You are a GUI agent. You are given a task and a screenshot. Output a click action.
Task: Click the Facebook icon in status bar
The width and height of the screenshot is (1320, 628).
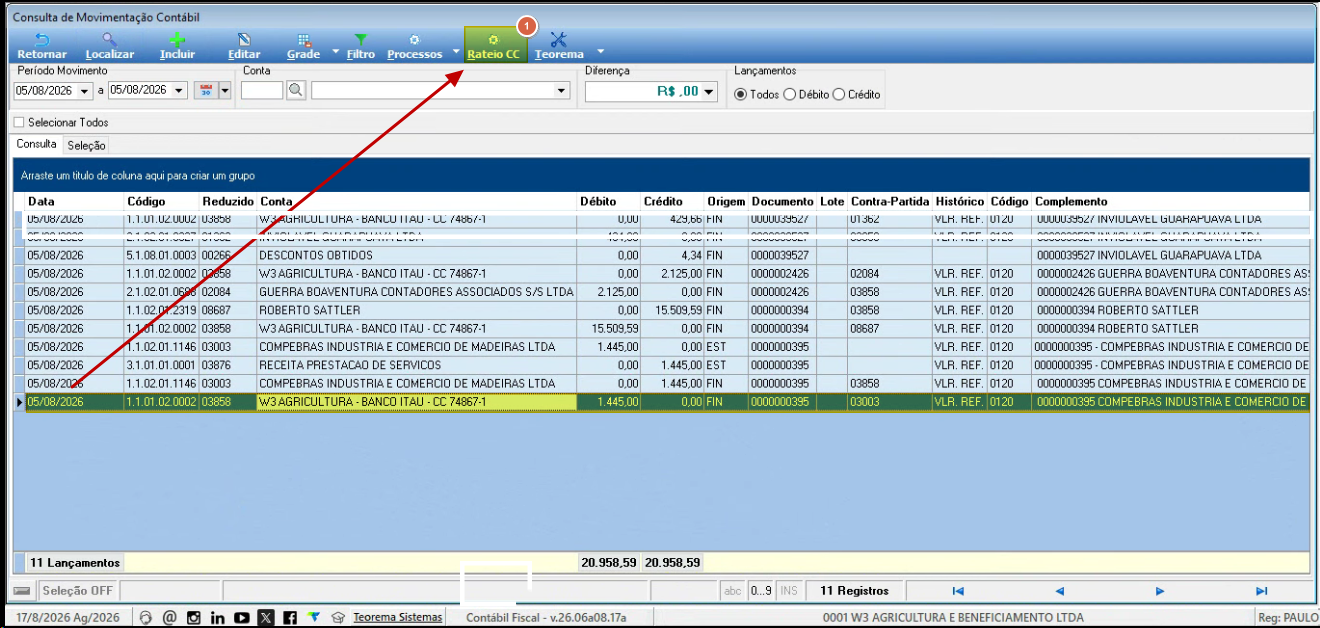[x=289, y=618]
